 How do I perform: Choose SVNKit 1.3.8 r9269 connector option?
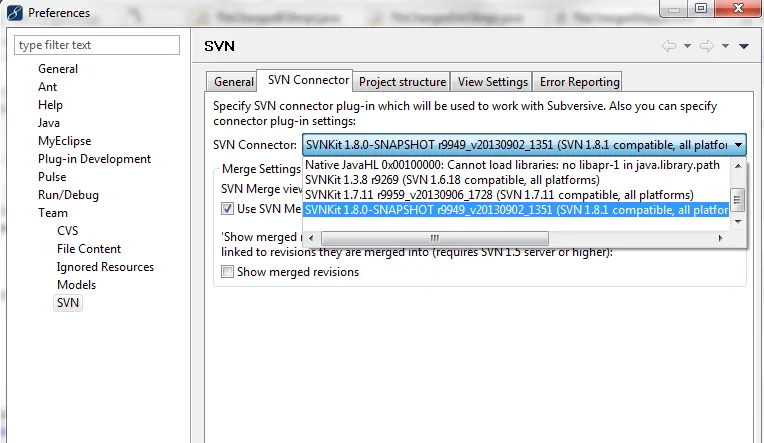click(516, 180)
